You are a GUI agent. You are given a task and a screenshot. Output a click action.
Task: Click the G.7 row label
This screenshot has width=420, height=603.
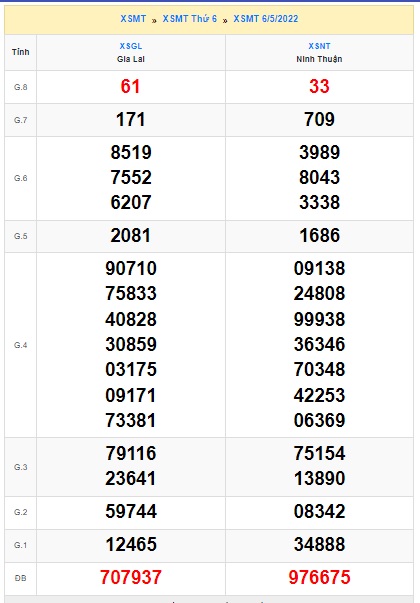pos(21,120)
